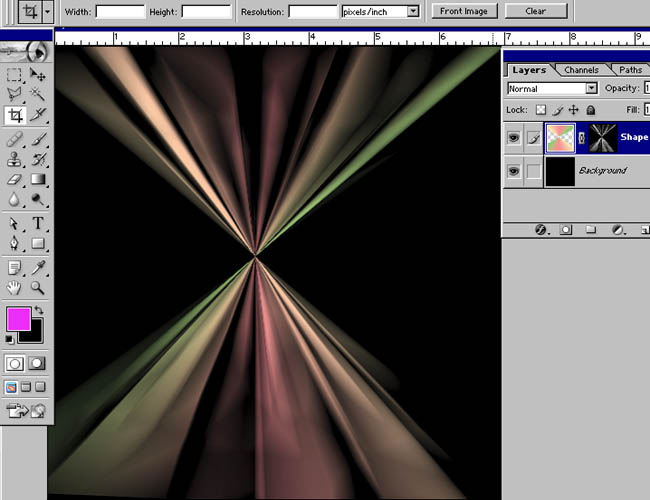The height and width of the screenshot is (500, 650).
Task: Add a layer style
Action: (x=541, y=230)
